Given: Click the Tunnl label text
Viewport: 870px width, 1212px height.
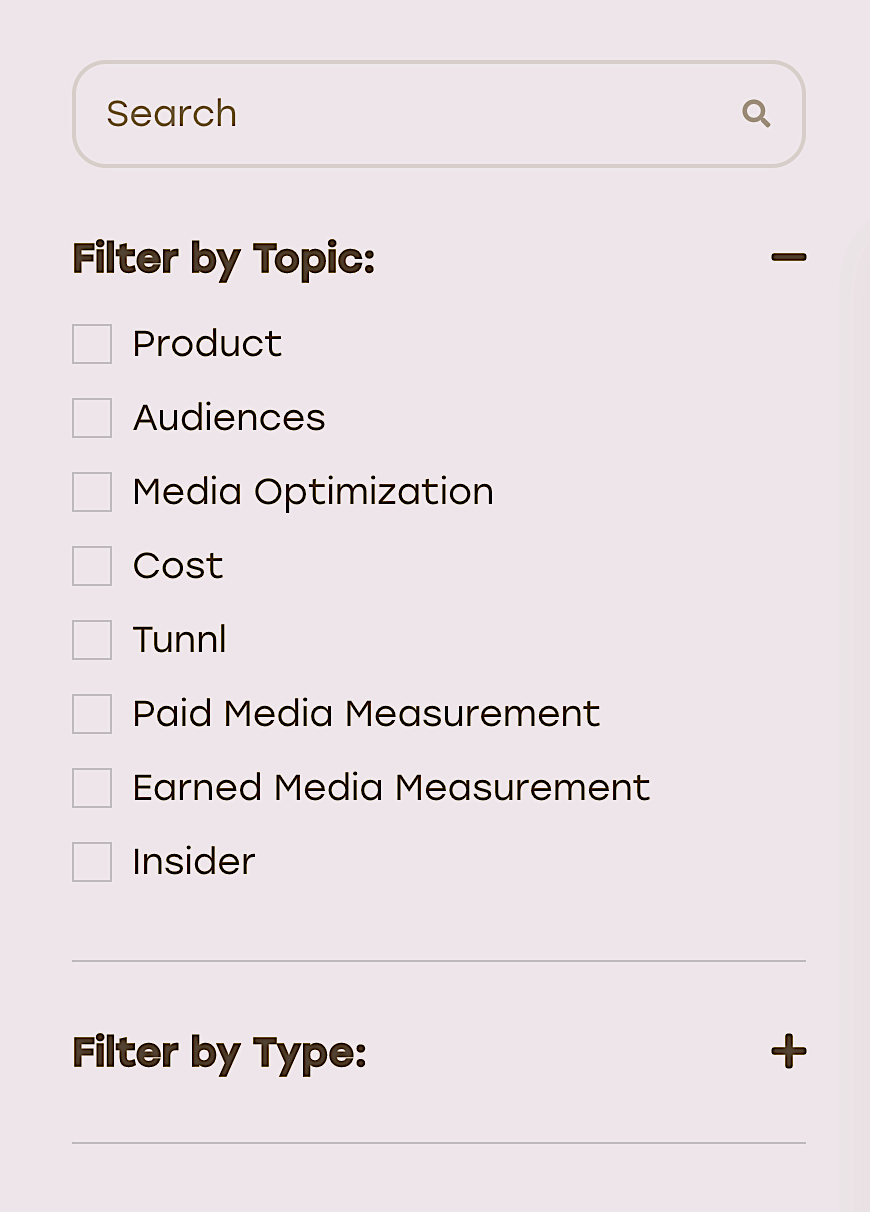Looking at the screenshot, I should [180, 640].
